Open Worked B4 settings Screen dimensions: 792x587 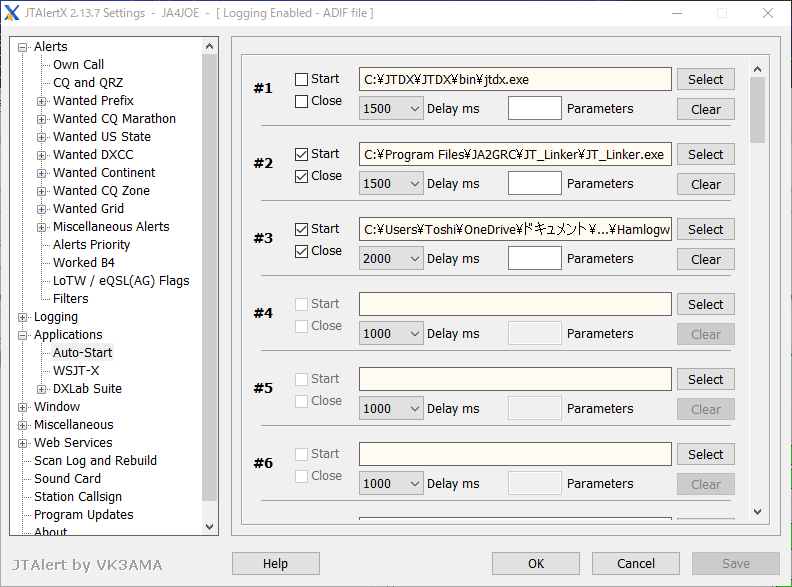pos(84,263)
